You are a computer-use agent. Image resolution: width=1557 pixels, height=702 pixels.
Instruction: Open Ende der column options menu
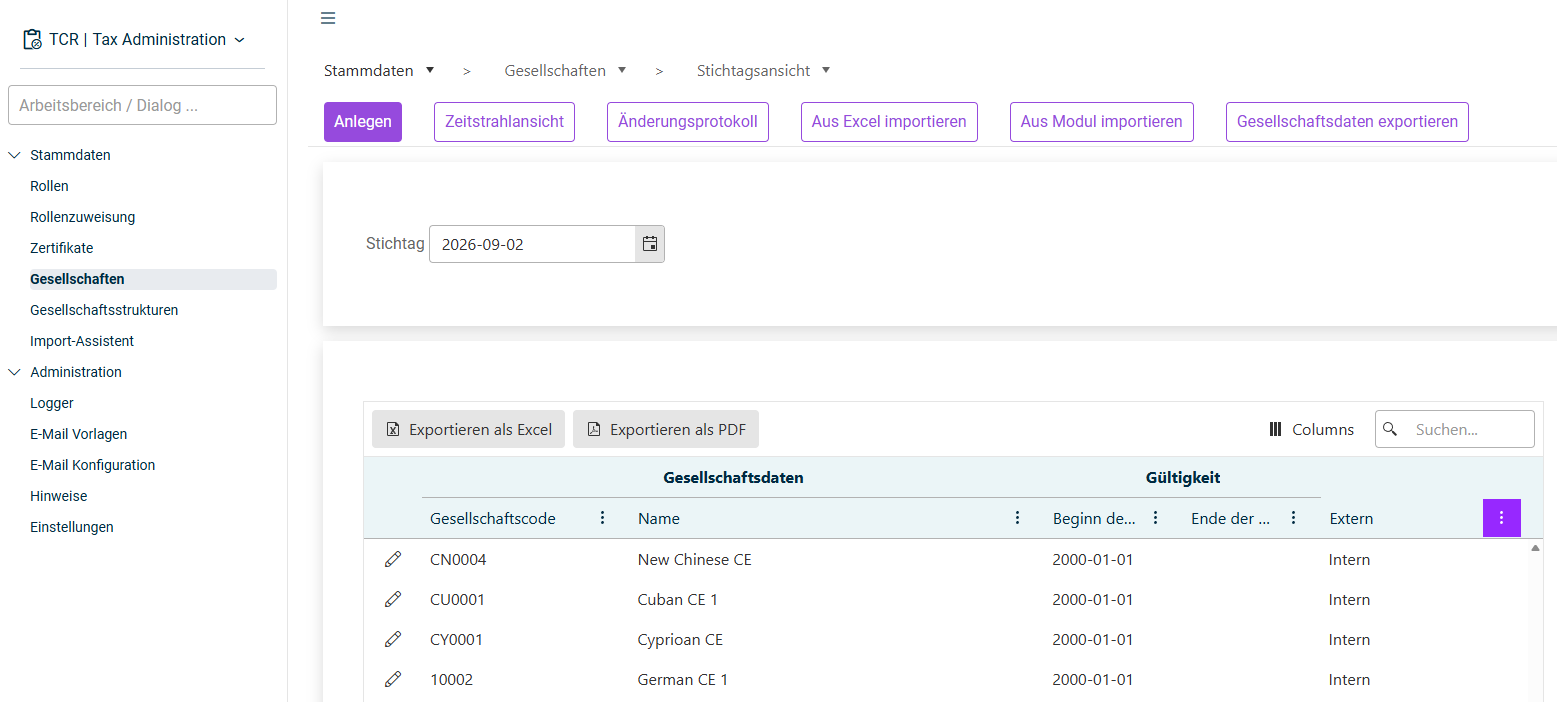click(x=1293, y=518)
